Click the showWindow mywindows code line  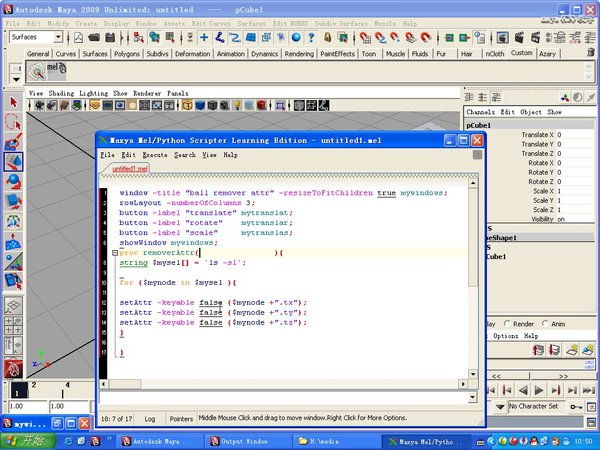coord(168,243)
